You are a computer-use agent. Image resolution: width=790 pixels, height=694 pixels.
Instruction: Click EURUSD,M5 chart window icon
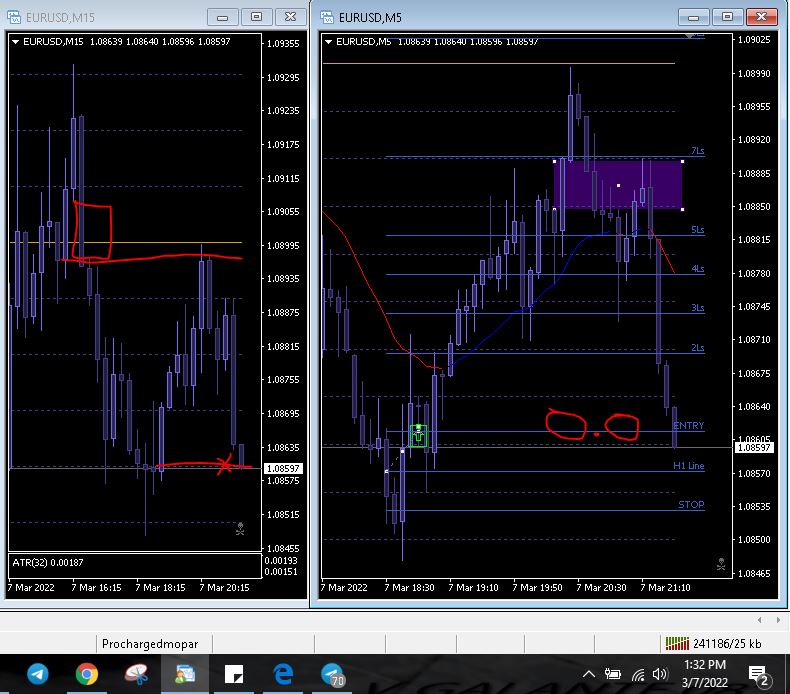click(327, 17)
